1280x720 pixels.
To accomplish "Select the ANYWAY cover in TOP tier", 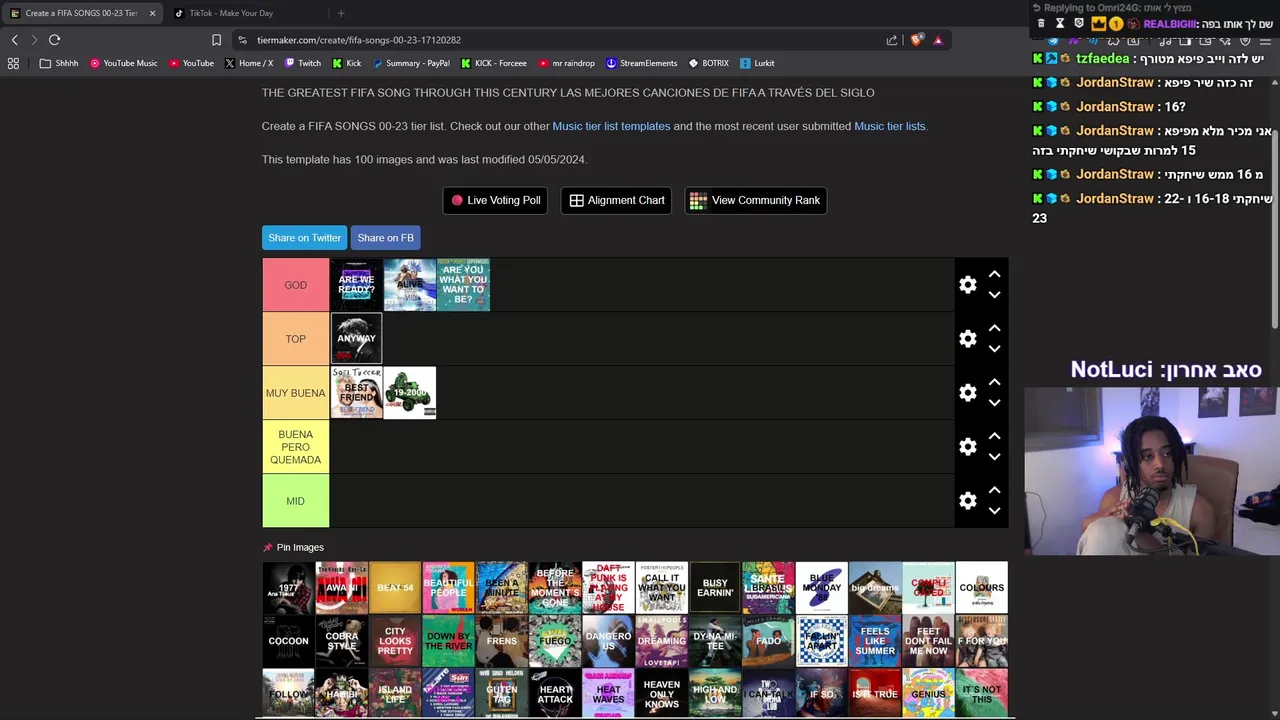I will 356,339.
